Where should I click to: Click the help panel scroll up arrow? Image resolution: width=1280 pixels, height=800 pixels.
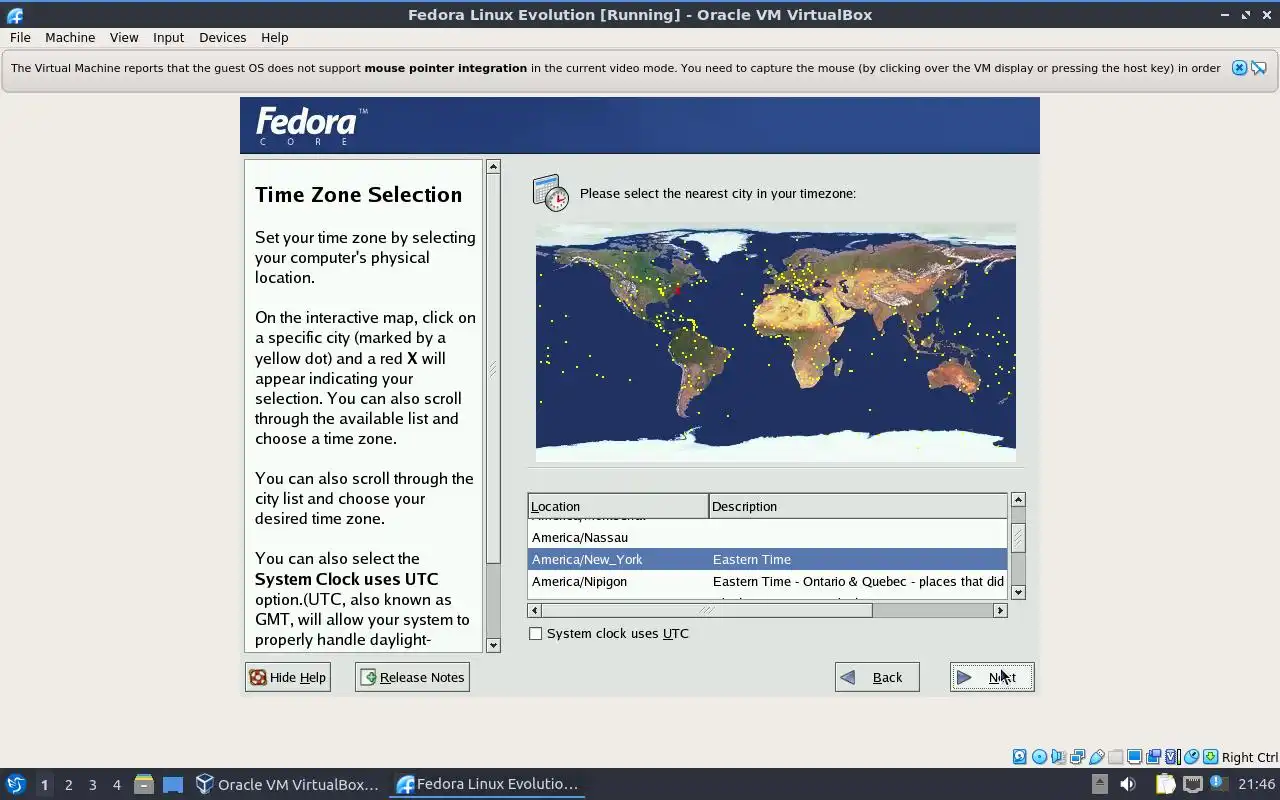493,167
